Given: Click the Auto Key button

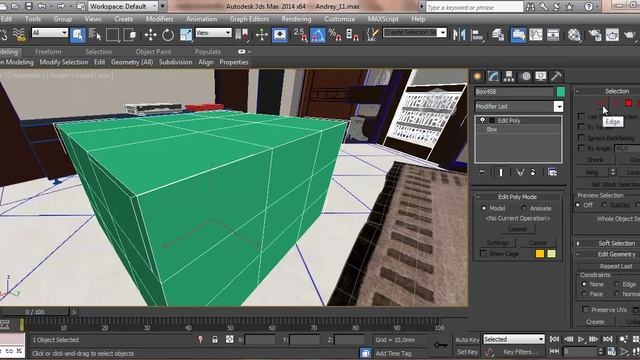Looking at the screenshot, I should pyautogui.click(x=467, y=340).
